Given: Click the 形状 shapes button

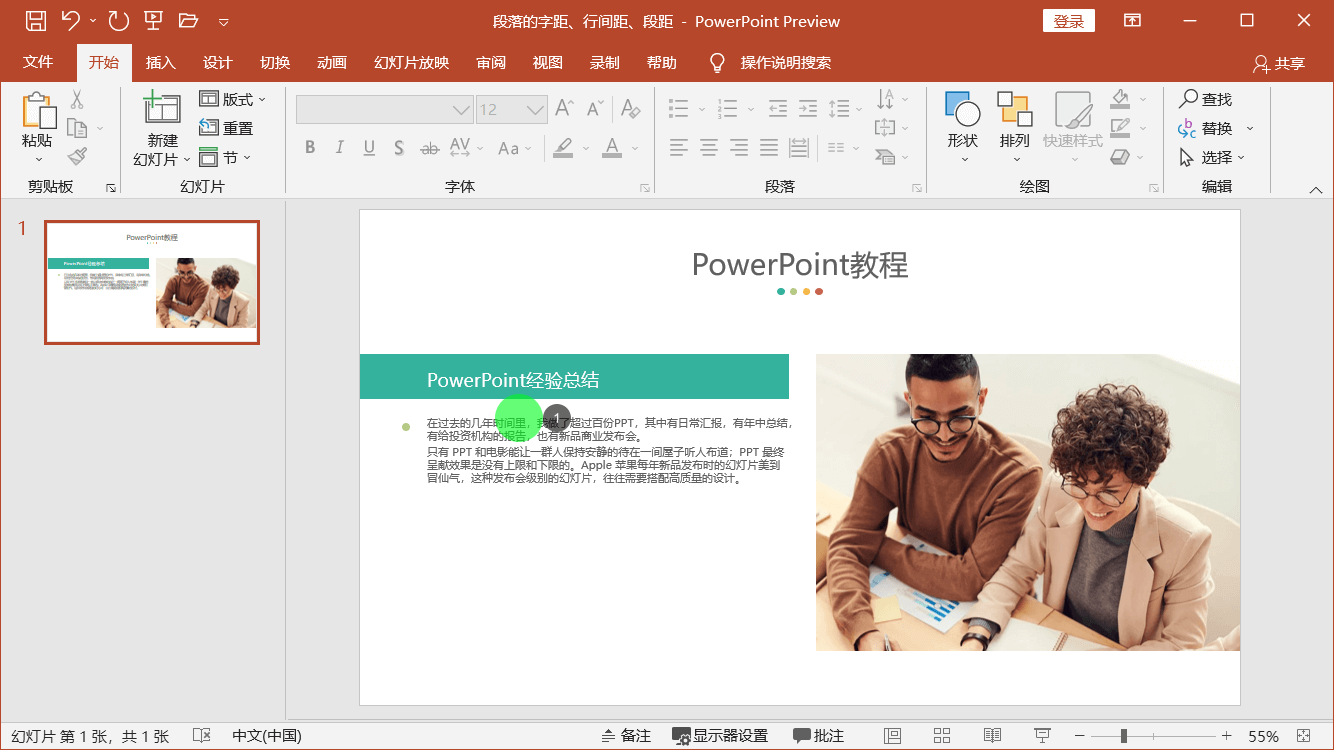Looking at the screenshot, I should (x=963, y=128).
